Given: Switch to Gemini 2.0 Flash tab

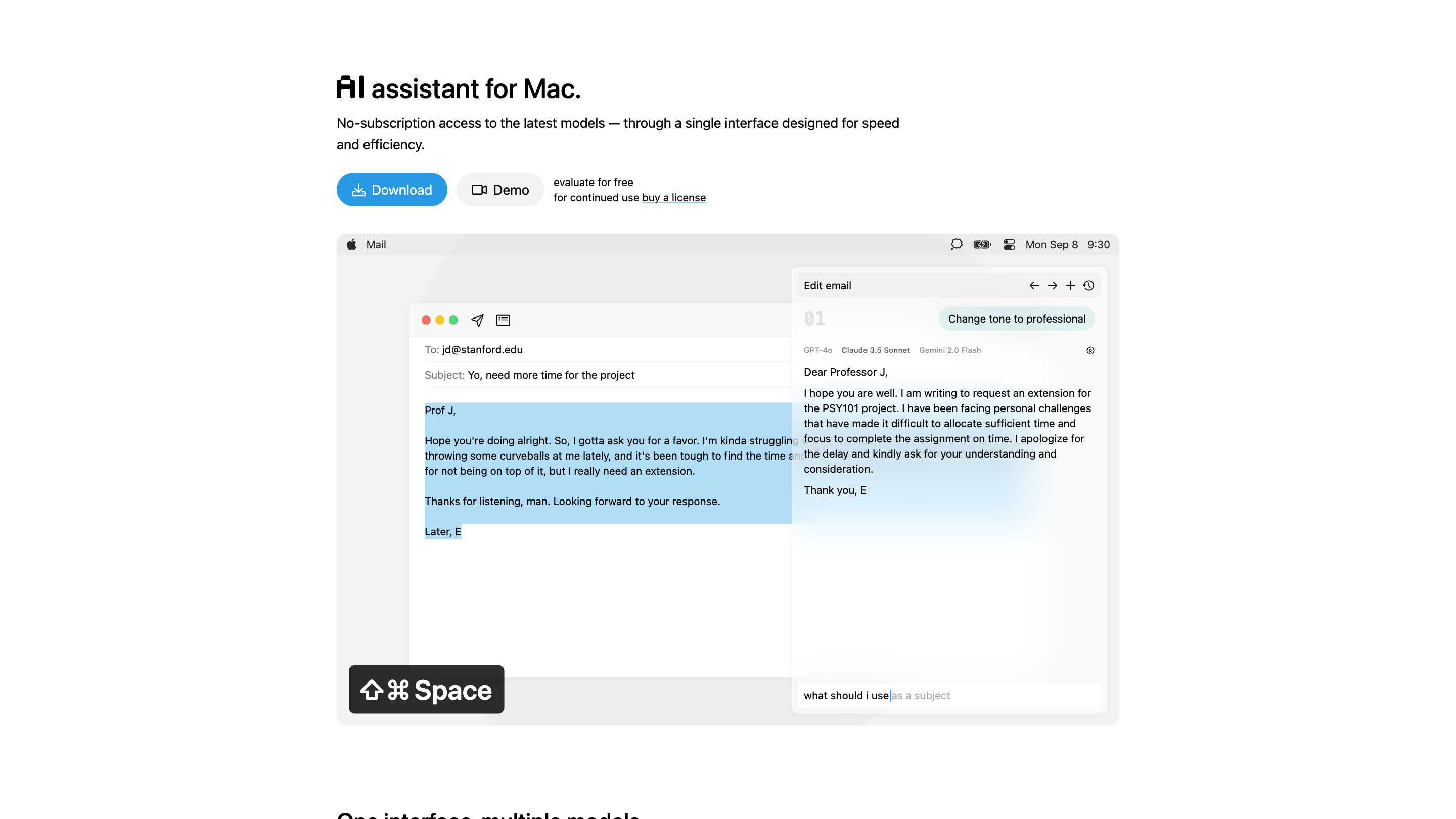Looking at the screenshot, I should (949, 350).
